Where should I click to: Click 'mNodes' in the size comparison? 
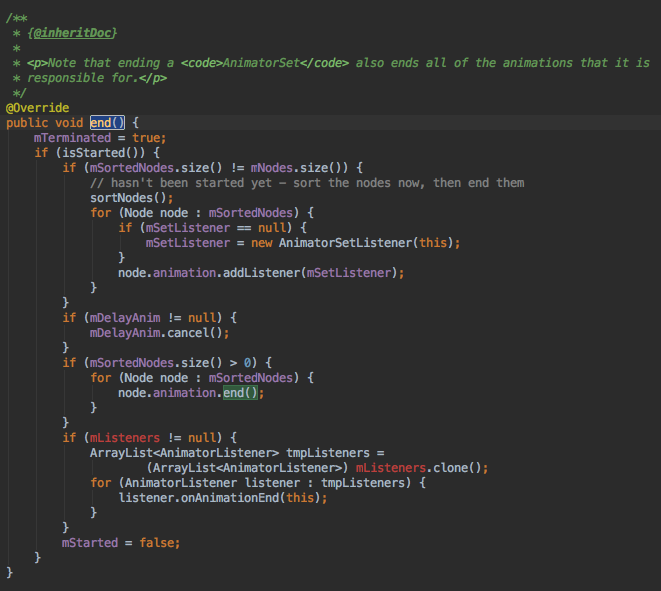(272, 168)
